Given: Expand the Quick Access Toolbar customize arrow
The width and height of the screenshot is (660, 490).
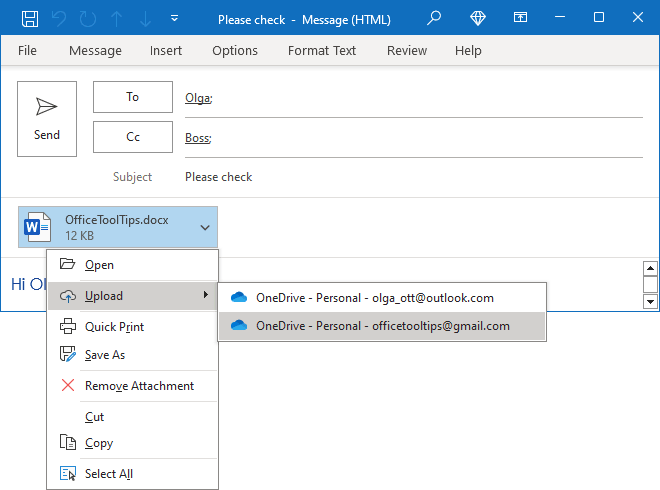Looking at the screenshot, I should 175,18.
